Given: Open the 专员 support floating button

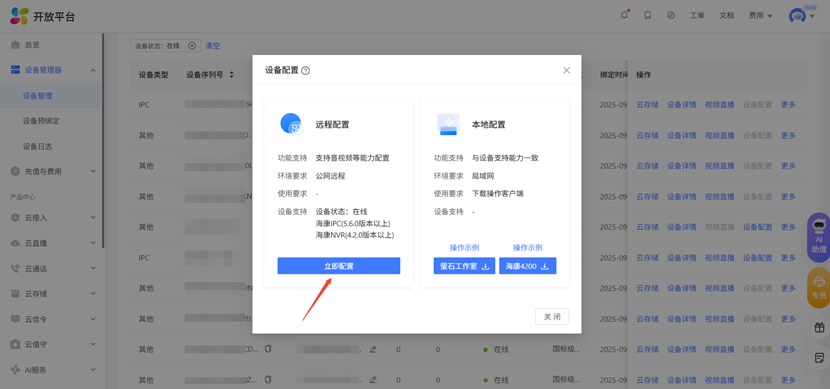Looking at the screenshot, I should (x=818, y=287).
